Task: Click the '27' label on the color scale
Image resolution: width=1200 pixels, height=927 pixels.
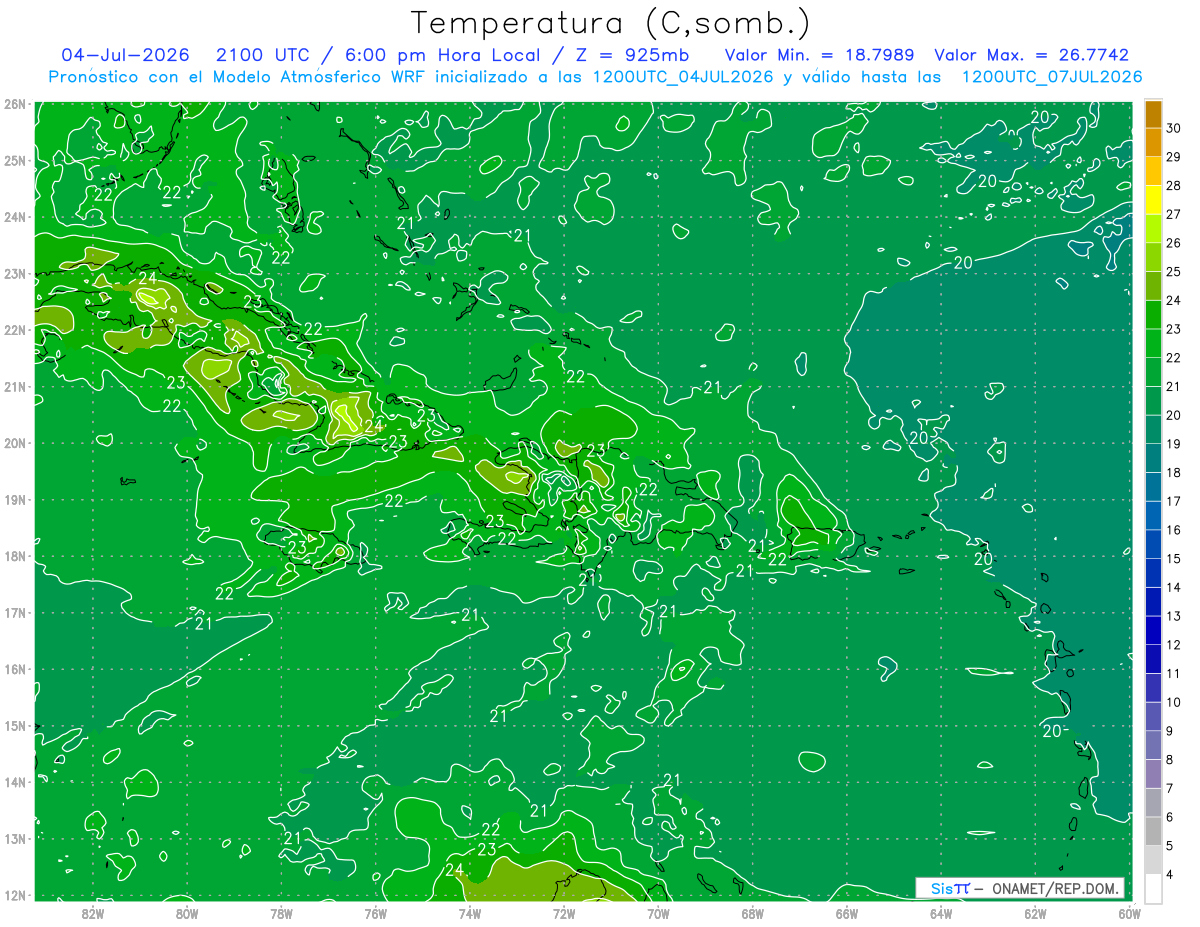Action: click(1173, 214)
